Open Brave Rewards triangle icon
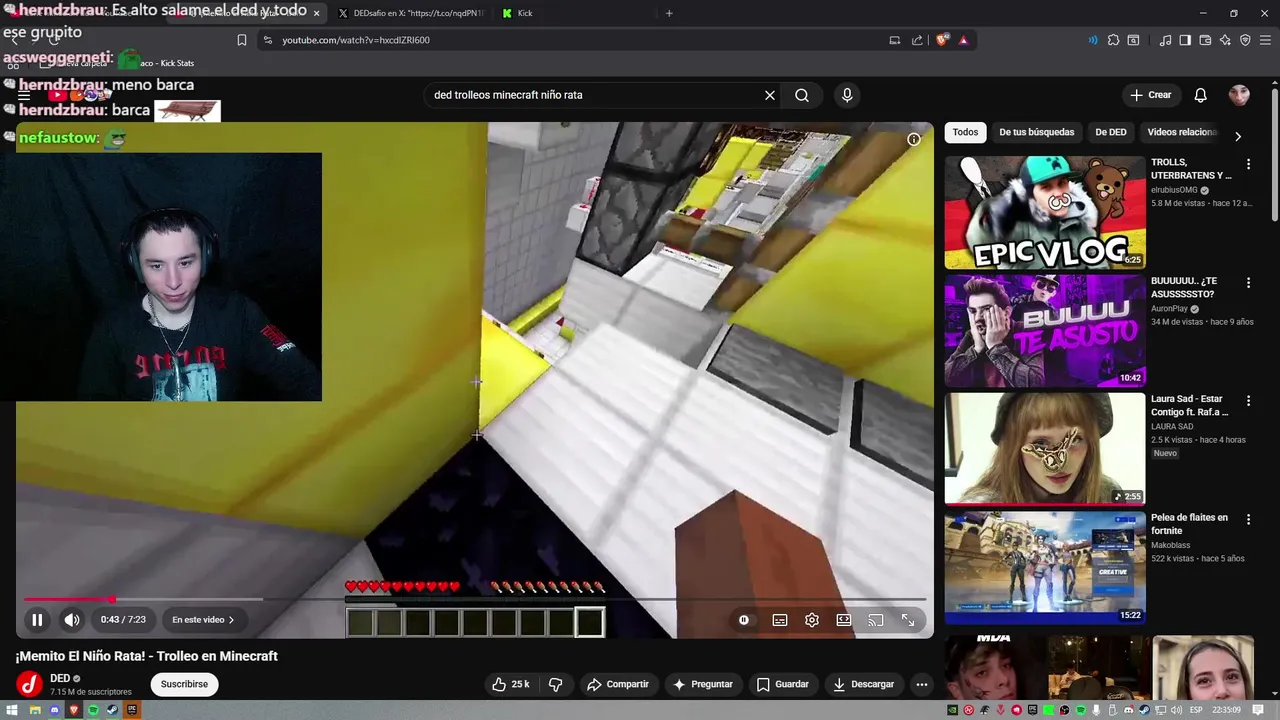Image resolution: width=1280 pixels, height=720 pixels. [x=963, y=40]
